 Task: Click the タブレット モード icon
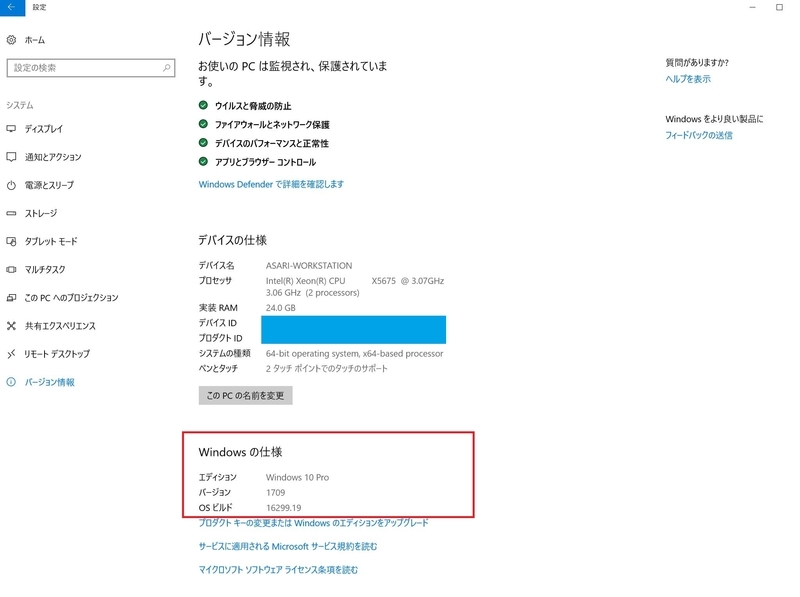click(11, 241)
